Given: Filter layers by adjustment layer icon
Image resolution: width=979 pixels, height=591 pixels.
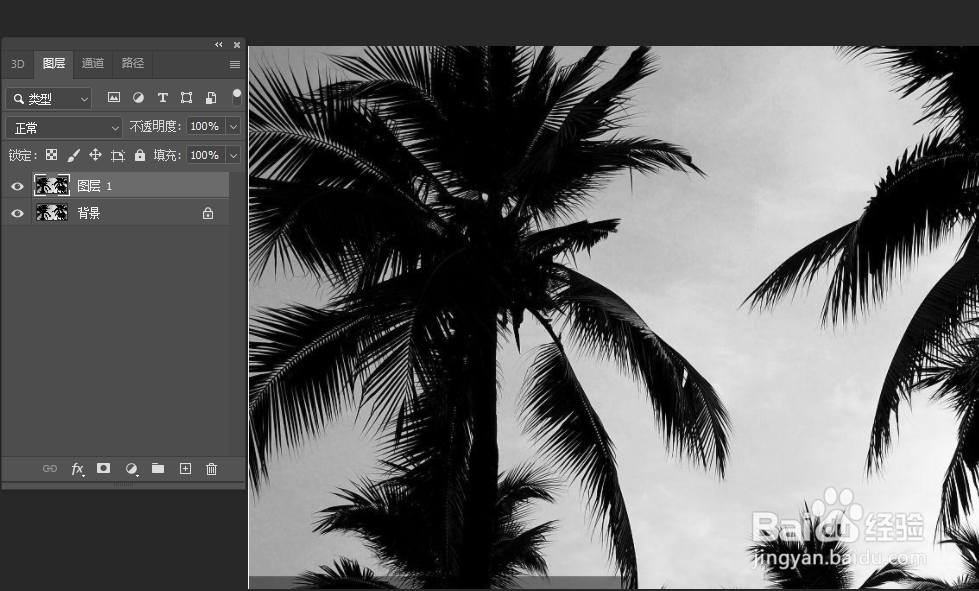Looking at the screenshot, I should 138,97.
